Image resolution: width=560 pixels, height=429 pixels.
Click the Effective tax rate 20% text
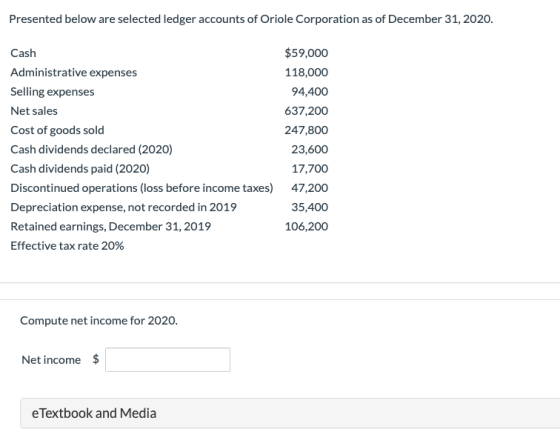coord(67,246)
